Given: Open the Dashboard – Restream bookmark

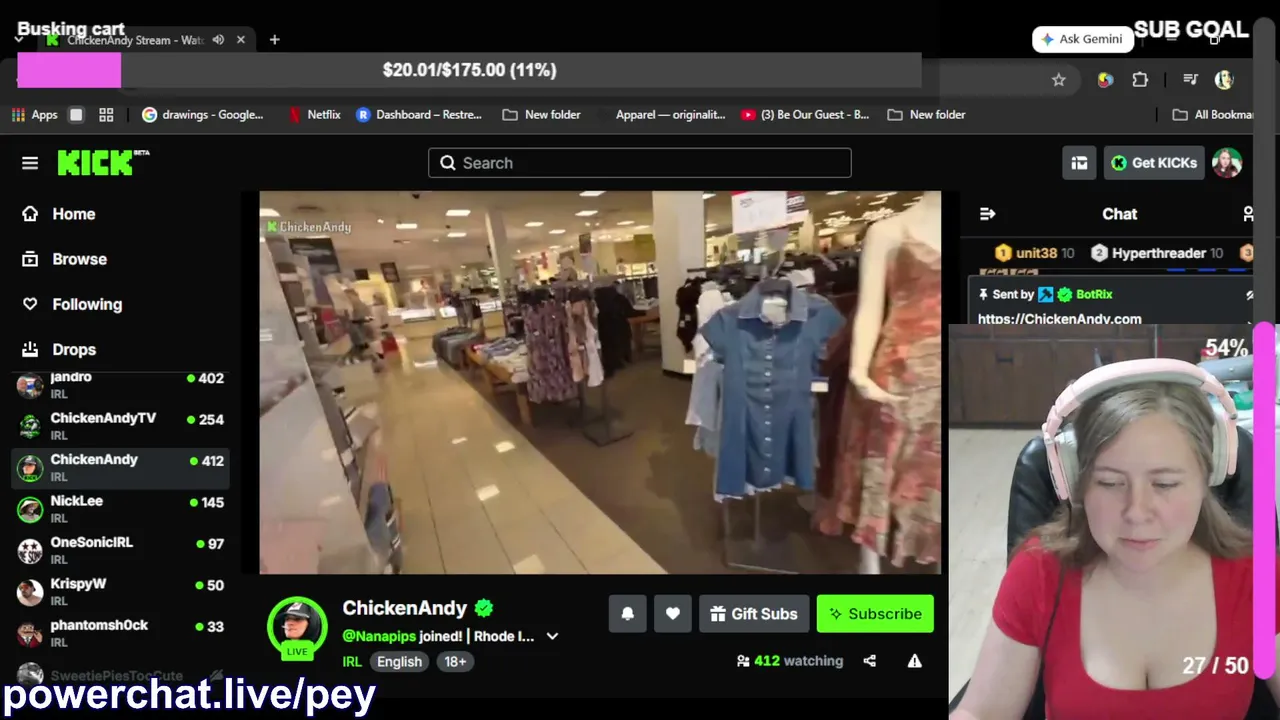Looking at the screenshot, I should [419, 115].
